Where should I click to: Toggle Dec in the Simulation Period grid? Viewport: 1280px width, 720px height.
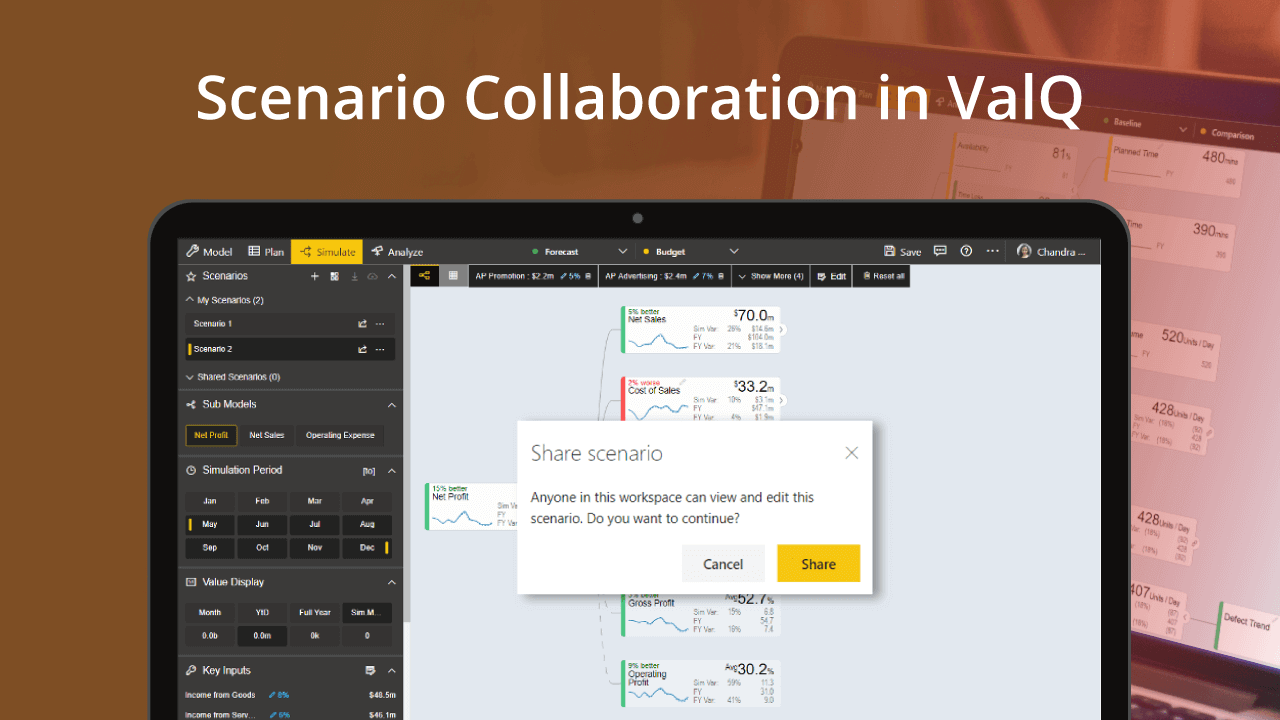click(367, 547)
